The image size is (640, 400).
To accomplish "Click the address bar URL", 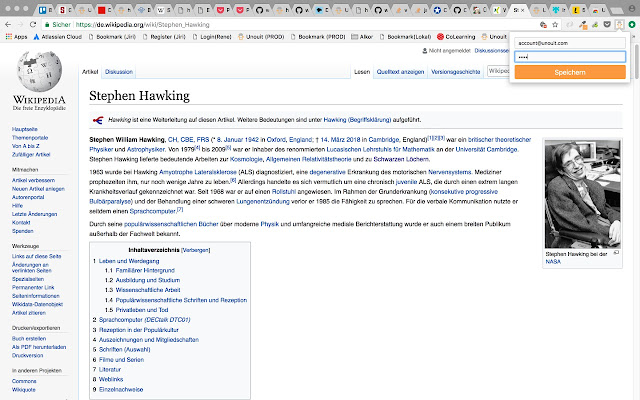I will coord(142,24).
